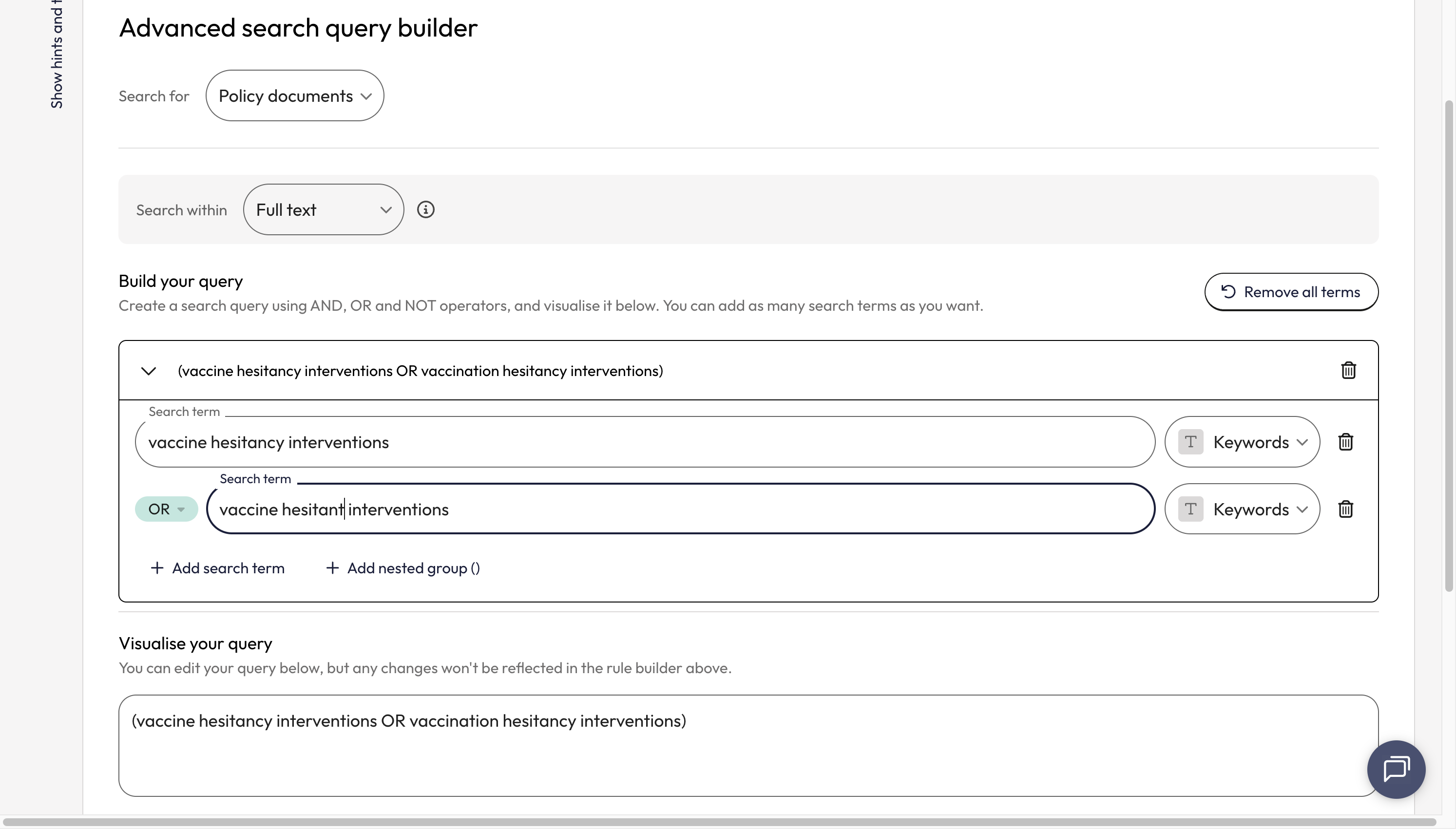Click the horizontal page scrollbar

coord(720,822)
